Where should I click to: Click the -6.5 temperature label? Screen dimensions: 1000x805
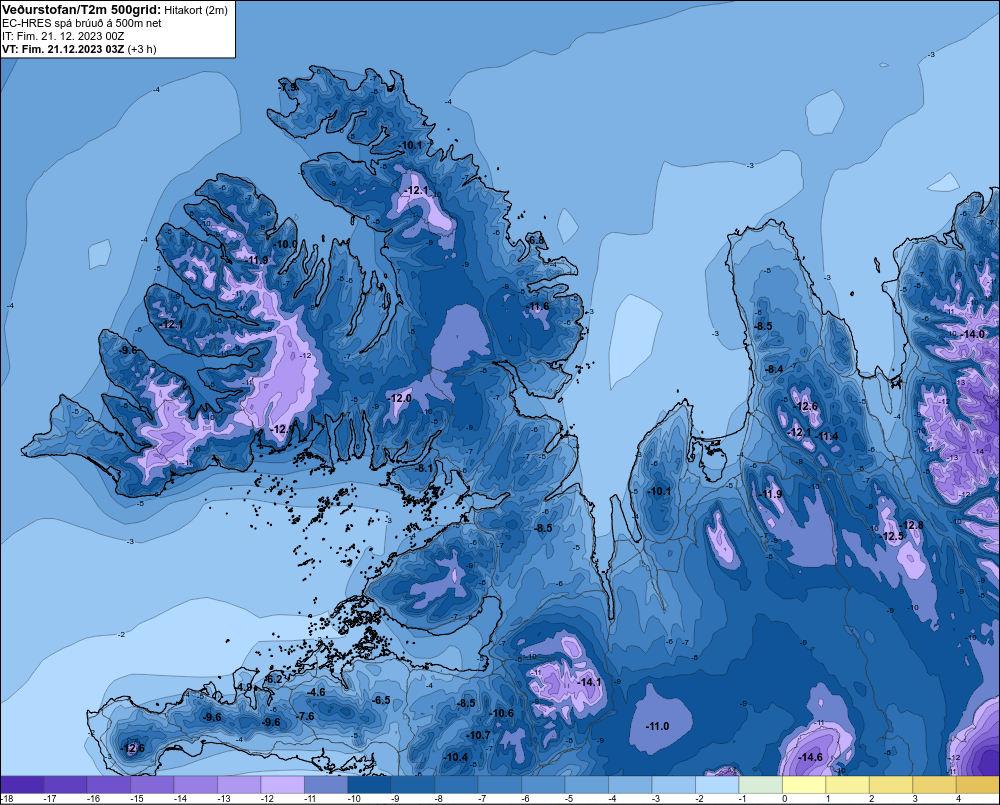381,700
